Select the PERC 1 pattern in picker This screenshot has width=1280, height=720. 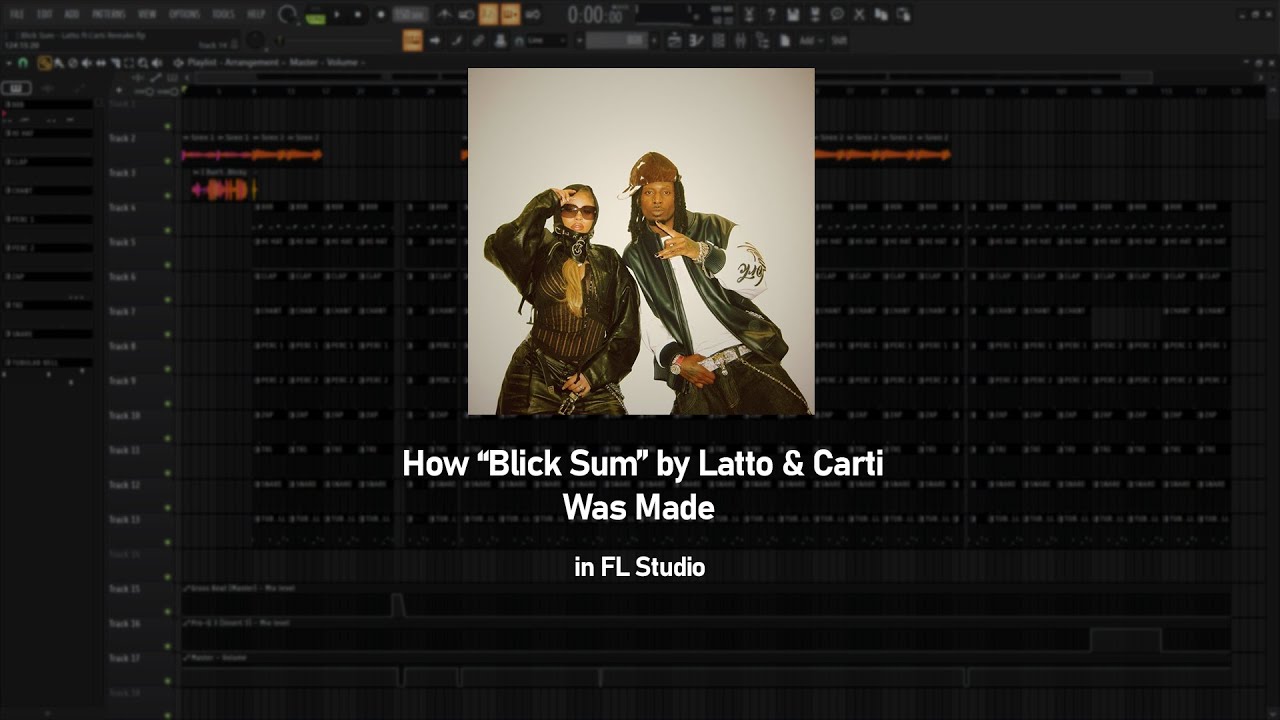click(x=49, y=218)
